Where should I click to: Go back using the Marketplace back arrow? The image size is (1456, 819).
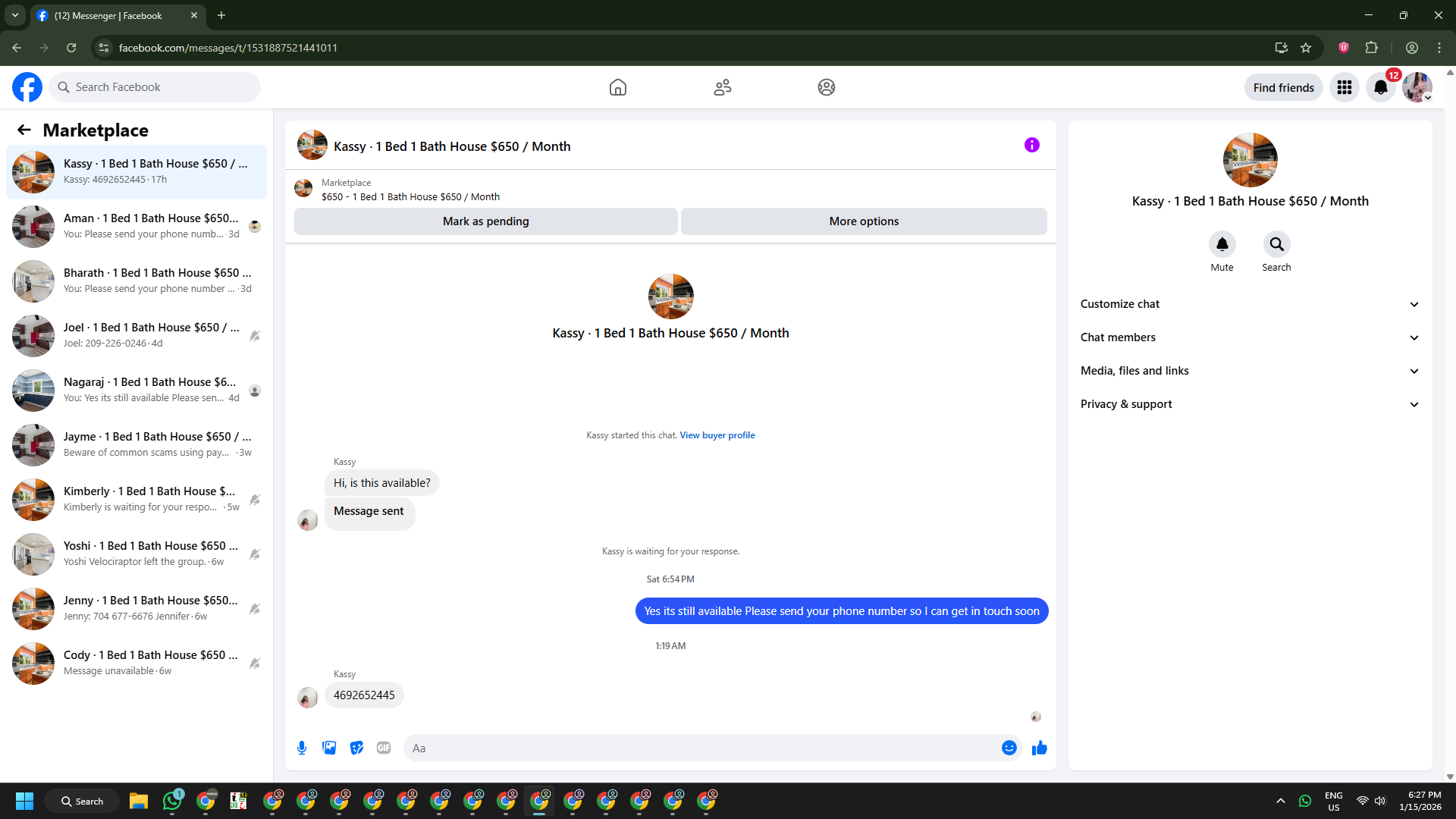(x=24, y=130)
